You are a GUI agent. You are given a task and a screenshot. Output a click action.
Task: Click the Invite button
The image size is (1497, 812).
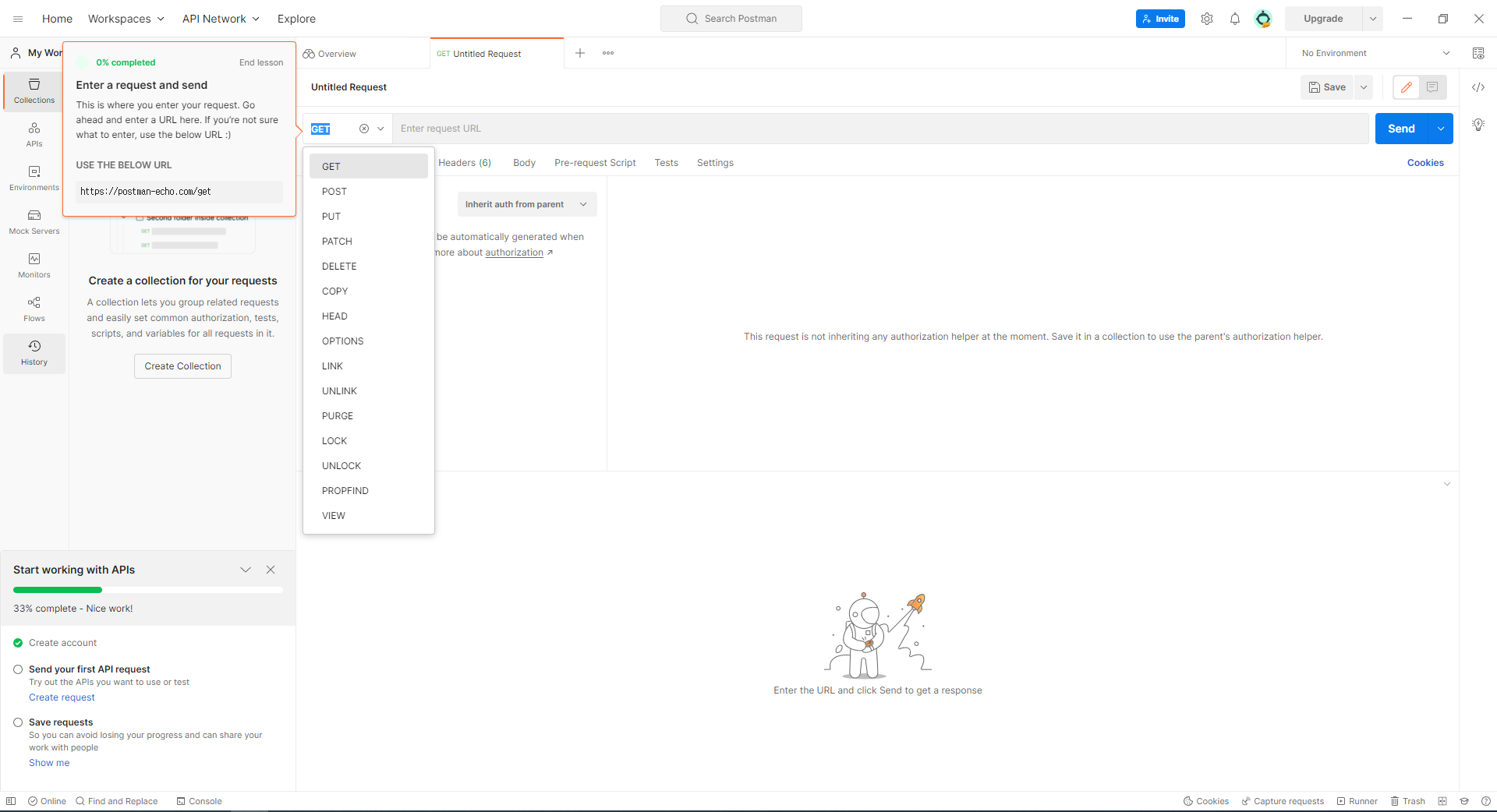(x=1160, y=19)
